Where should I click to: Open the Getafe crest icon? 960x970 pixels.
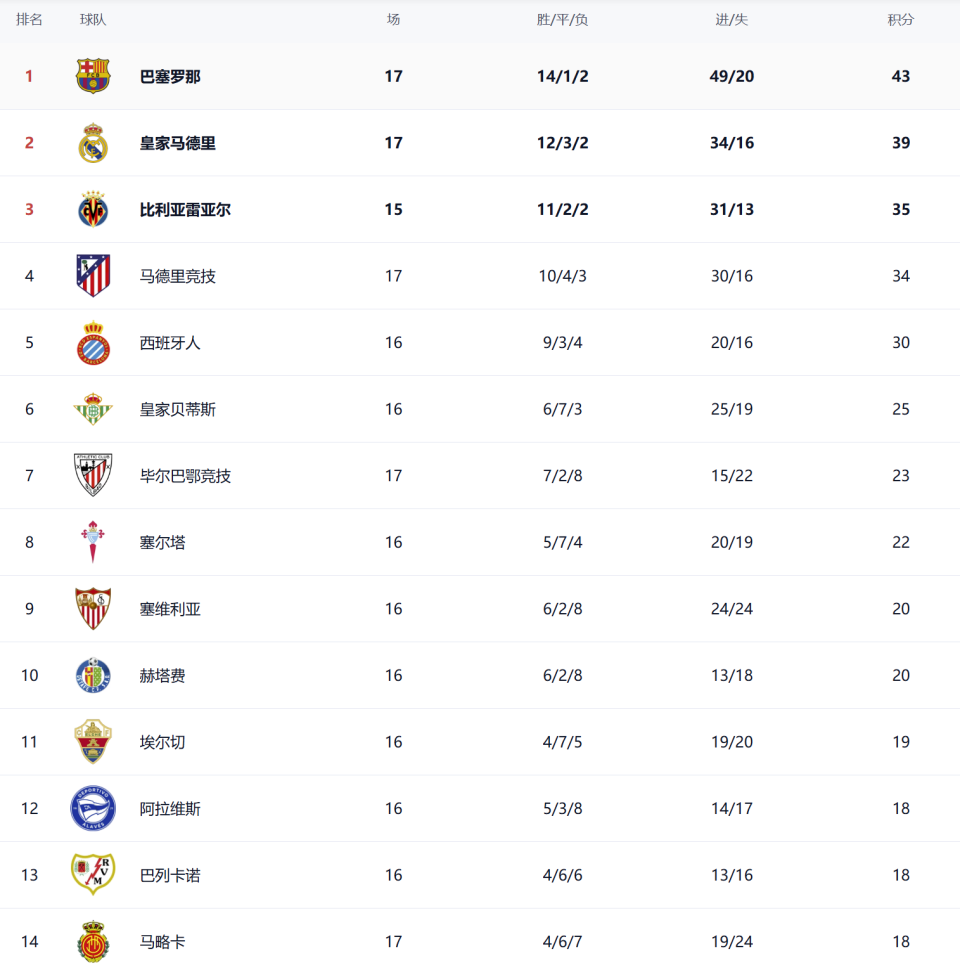tap(93, 676)
